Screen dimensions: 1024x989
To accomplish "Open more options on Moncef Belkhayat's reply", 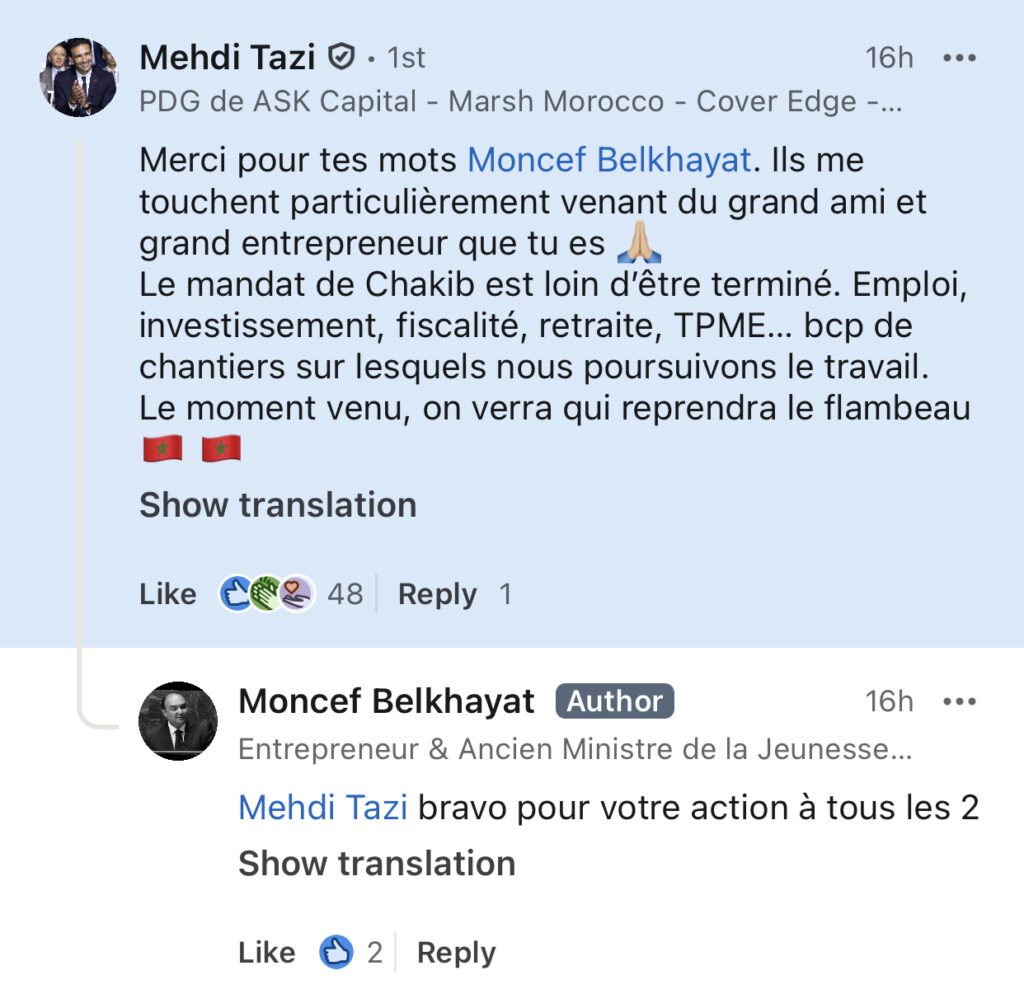I will tap(959, 702).
